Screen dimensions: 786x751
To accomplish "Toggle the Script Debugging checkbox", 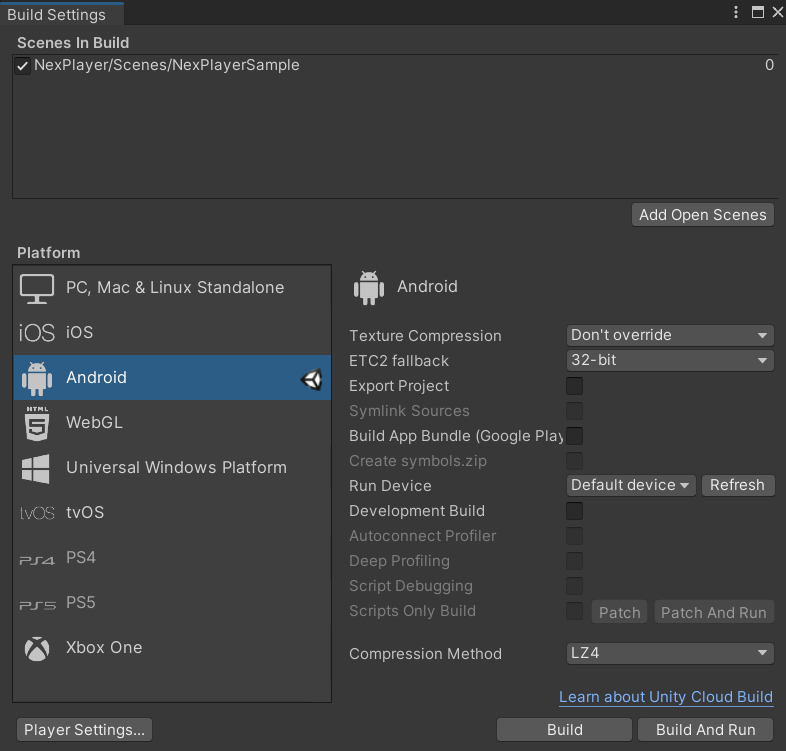I will pyautogui.click(x=574, y=587).
